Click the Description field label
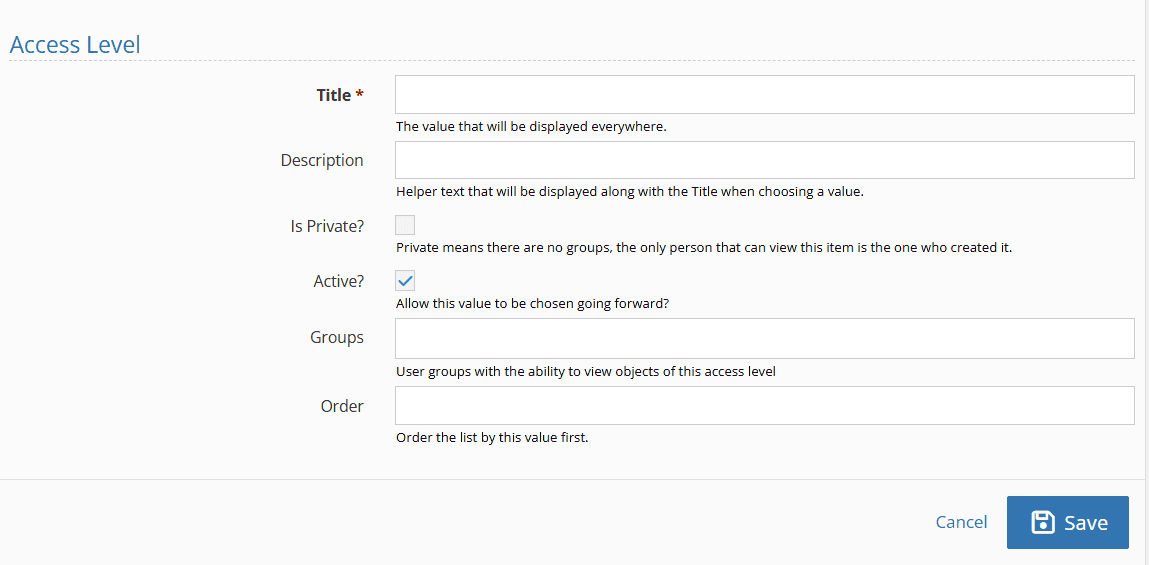 pos(322,160)
